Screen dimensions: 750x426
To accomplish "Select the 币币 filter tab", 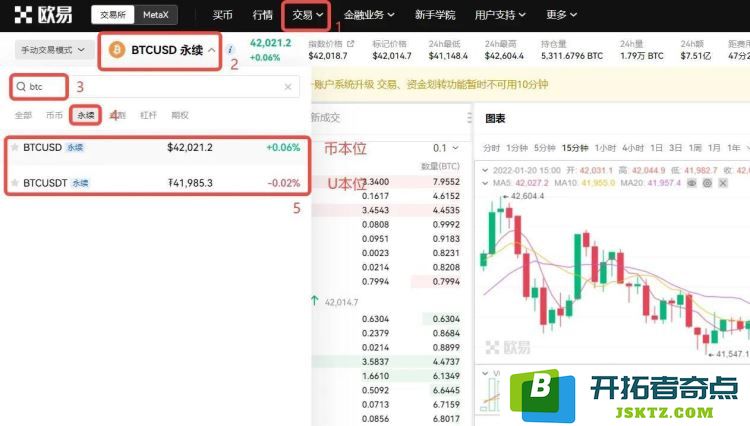I will click(x=54, y=115).
